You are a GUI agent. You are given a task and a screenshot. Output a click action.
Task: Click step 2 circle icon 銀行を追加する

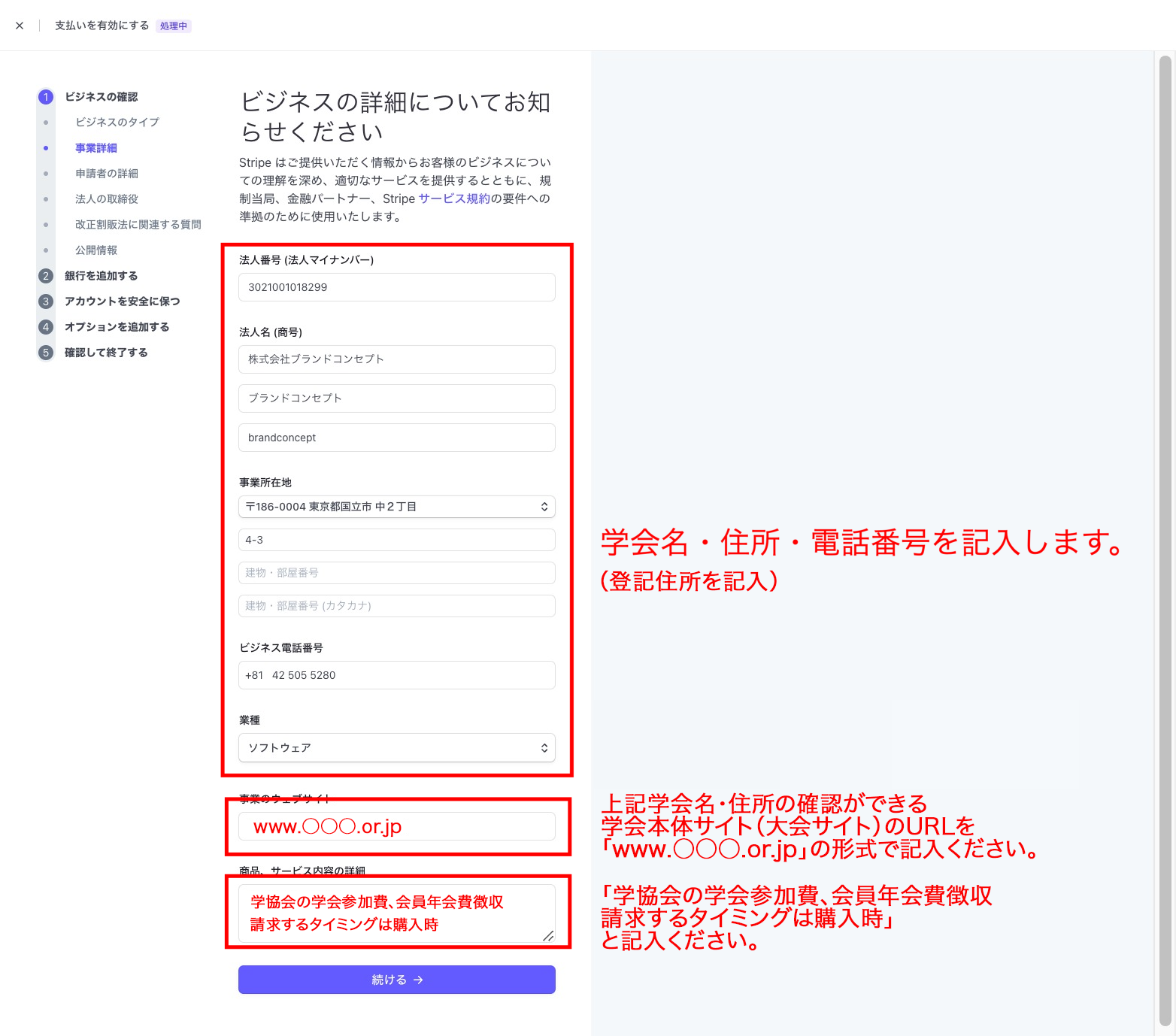46,276
